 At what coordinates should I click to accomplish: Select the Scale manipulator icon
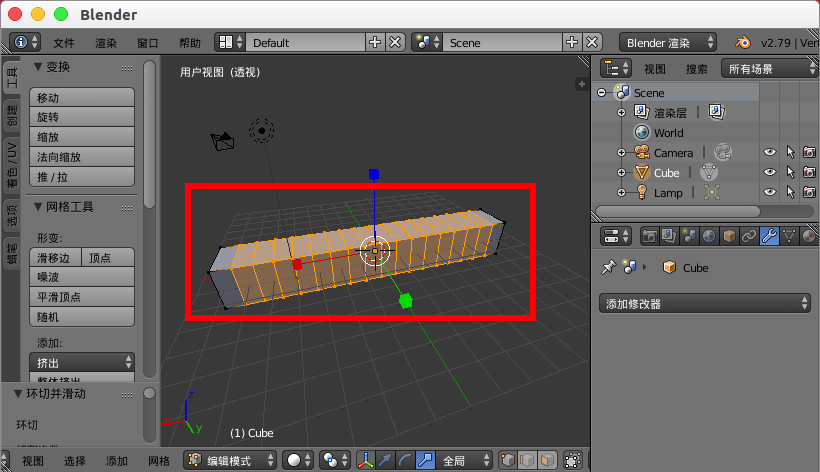coord(425,460)
